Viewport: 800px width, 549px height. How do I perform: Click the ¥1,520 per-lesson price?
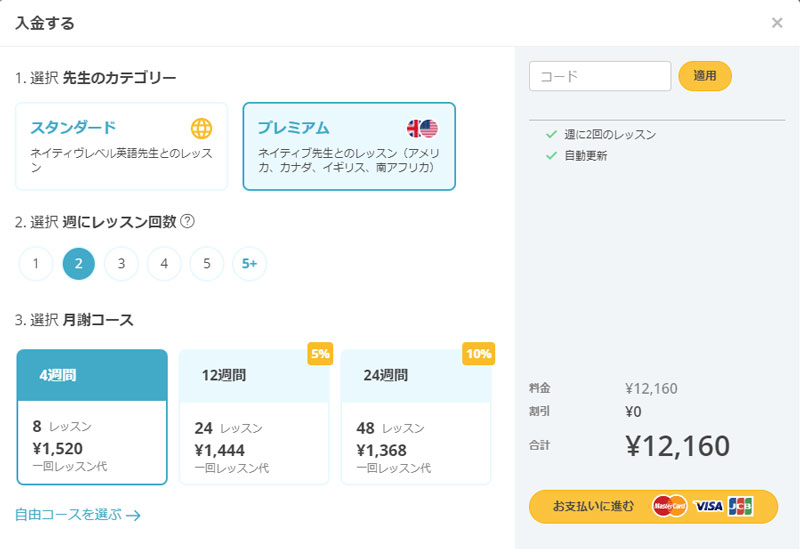tap(58, 448)
